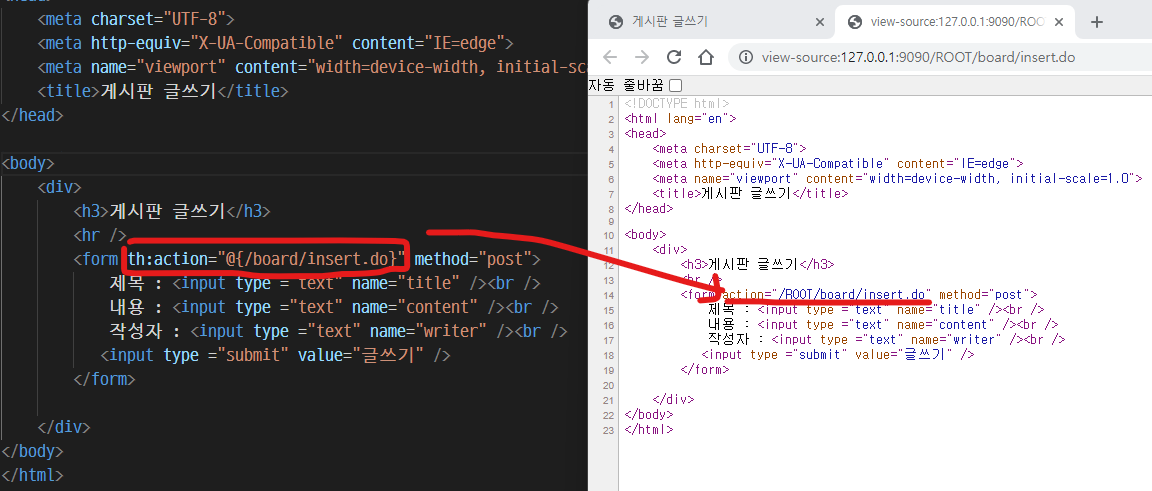
Task: Click the globe favicon on 게시판 글쓰기 tab
Action: (x=616, y=22)
